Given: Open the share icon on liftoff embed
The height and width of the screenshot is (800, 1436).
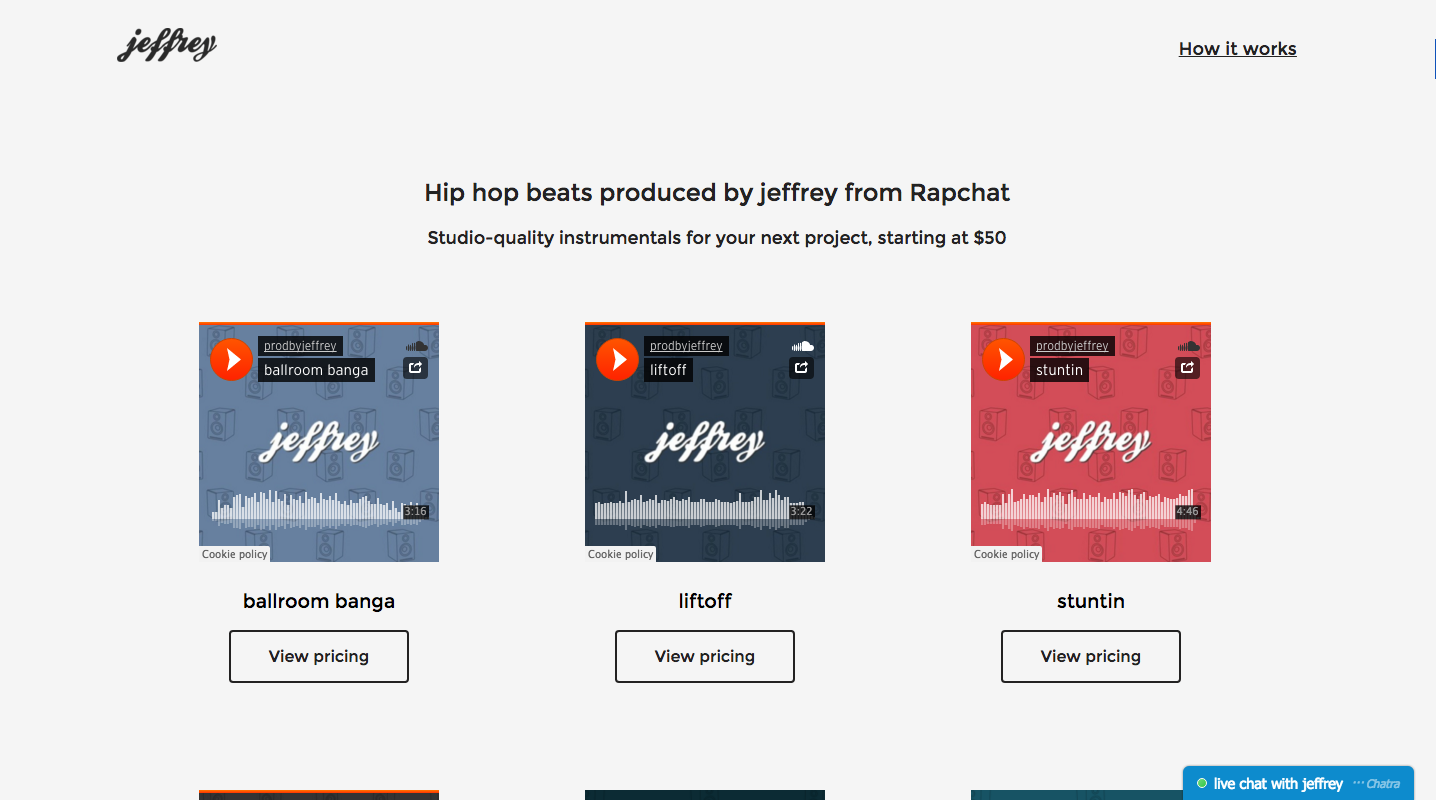Looking at the screenshot, I should (x=801, y=368).
